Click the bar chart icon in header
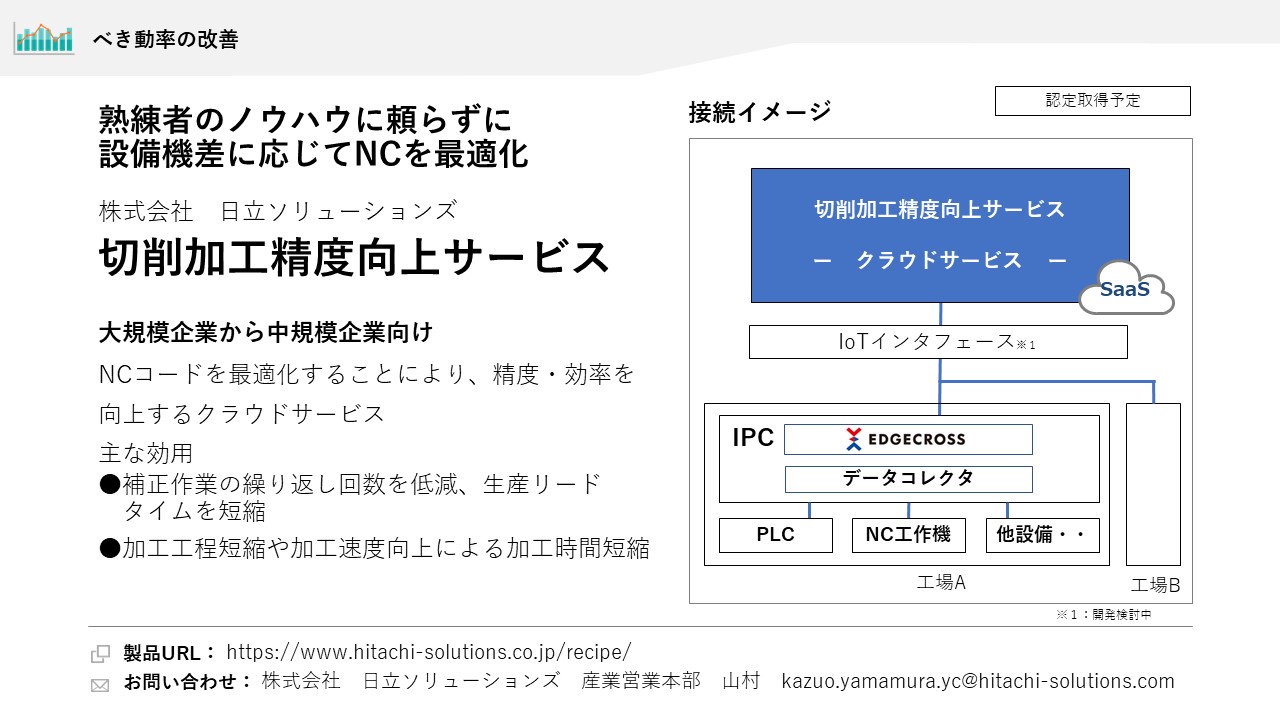Image resolution: width=1280 pixels, height=720 pixels. click(44, 39)
